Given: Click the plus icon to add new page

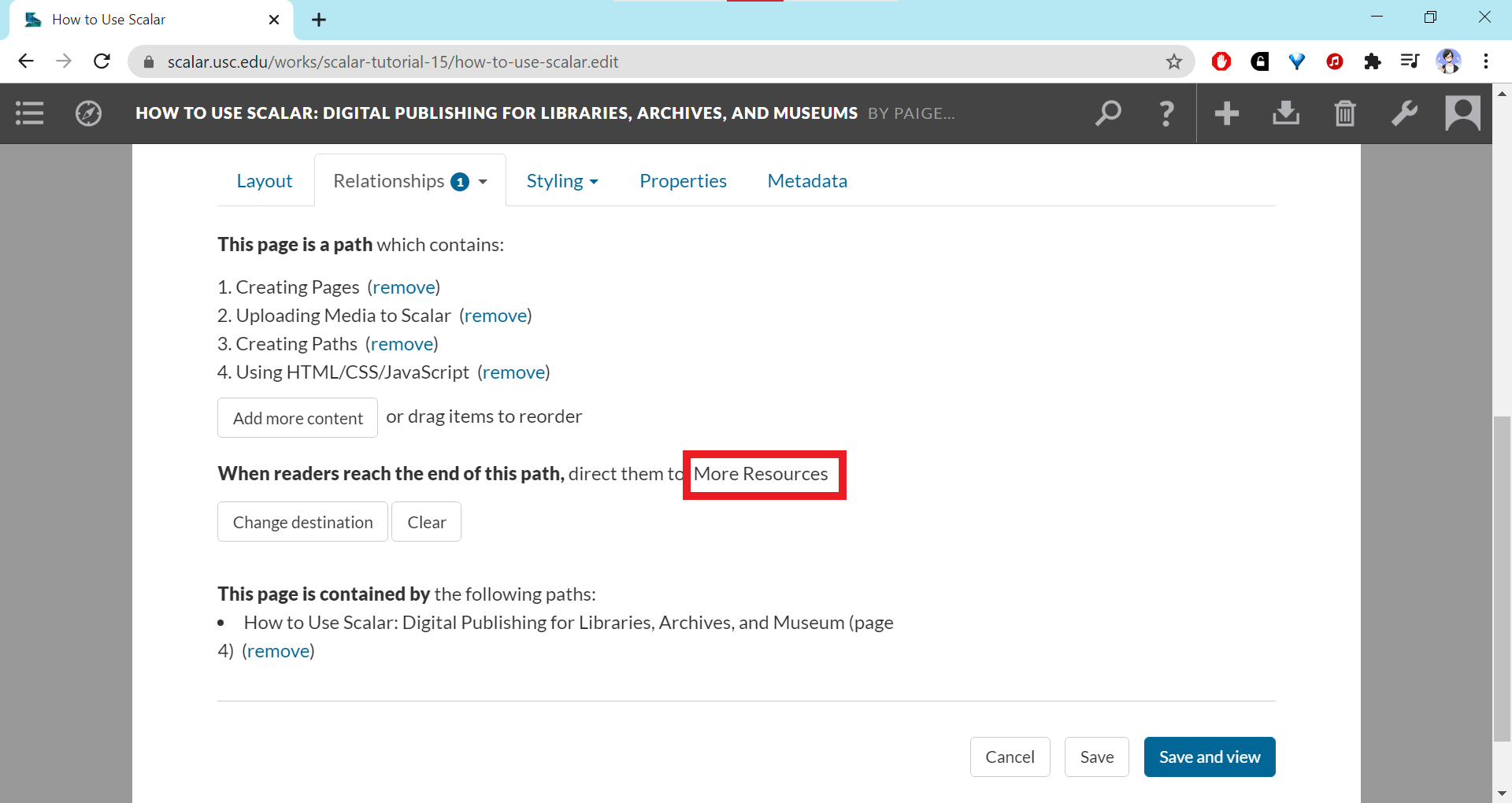Looking at the screenshot, I should click(x=1226, y=113).
